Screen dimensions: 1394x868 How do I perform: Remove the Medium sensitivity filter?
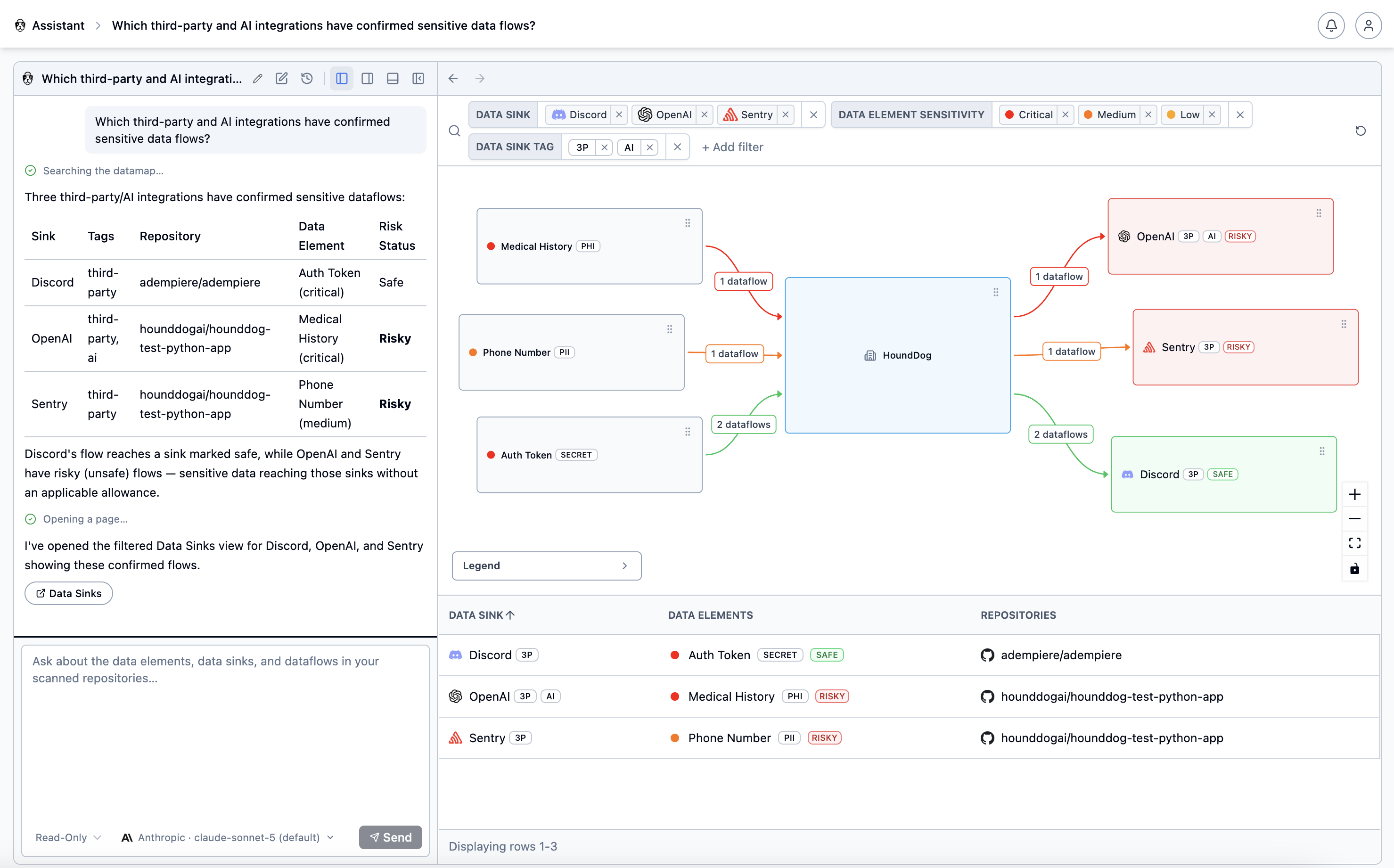click(1148, 115)
